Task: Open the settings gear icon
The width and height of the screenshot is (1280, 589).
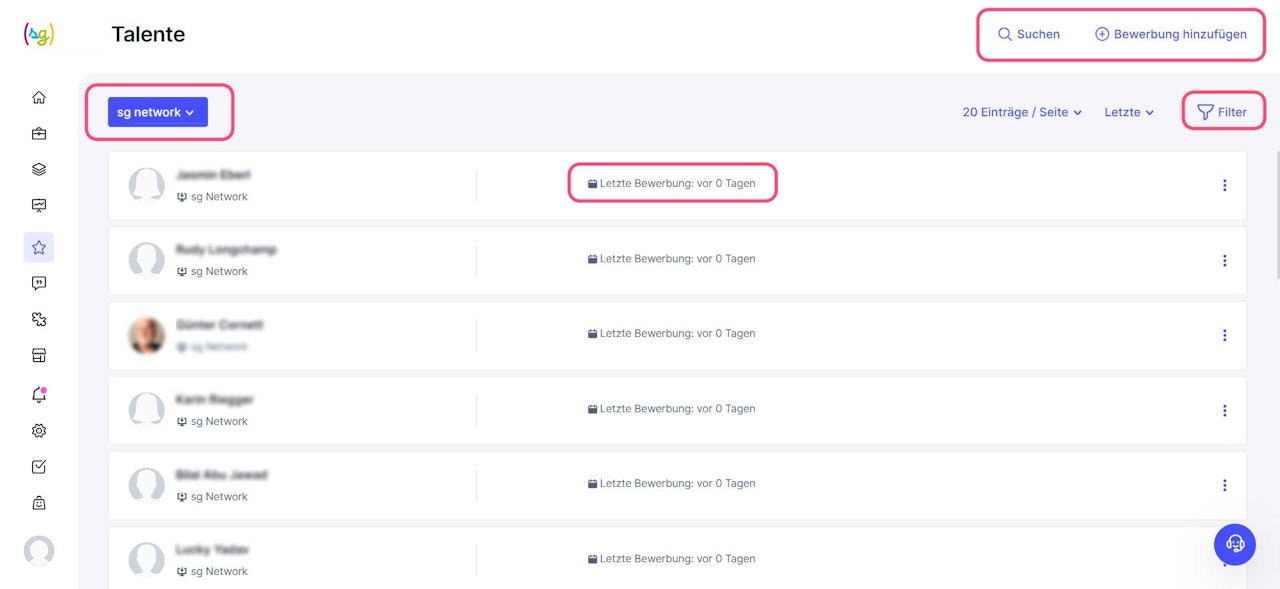Action: coord(39,431)
